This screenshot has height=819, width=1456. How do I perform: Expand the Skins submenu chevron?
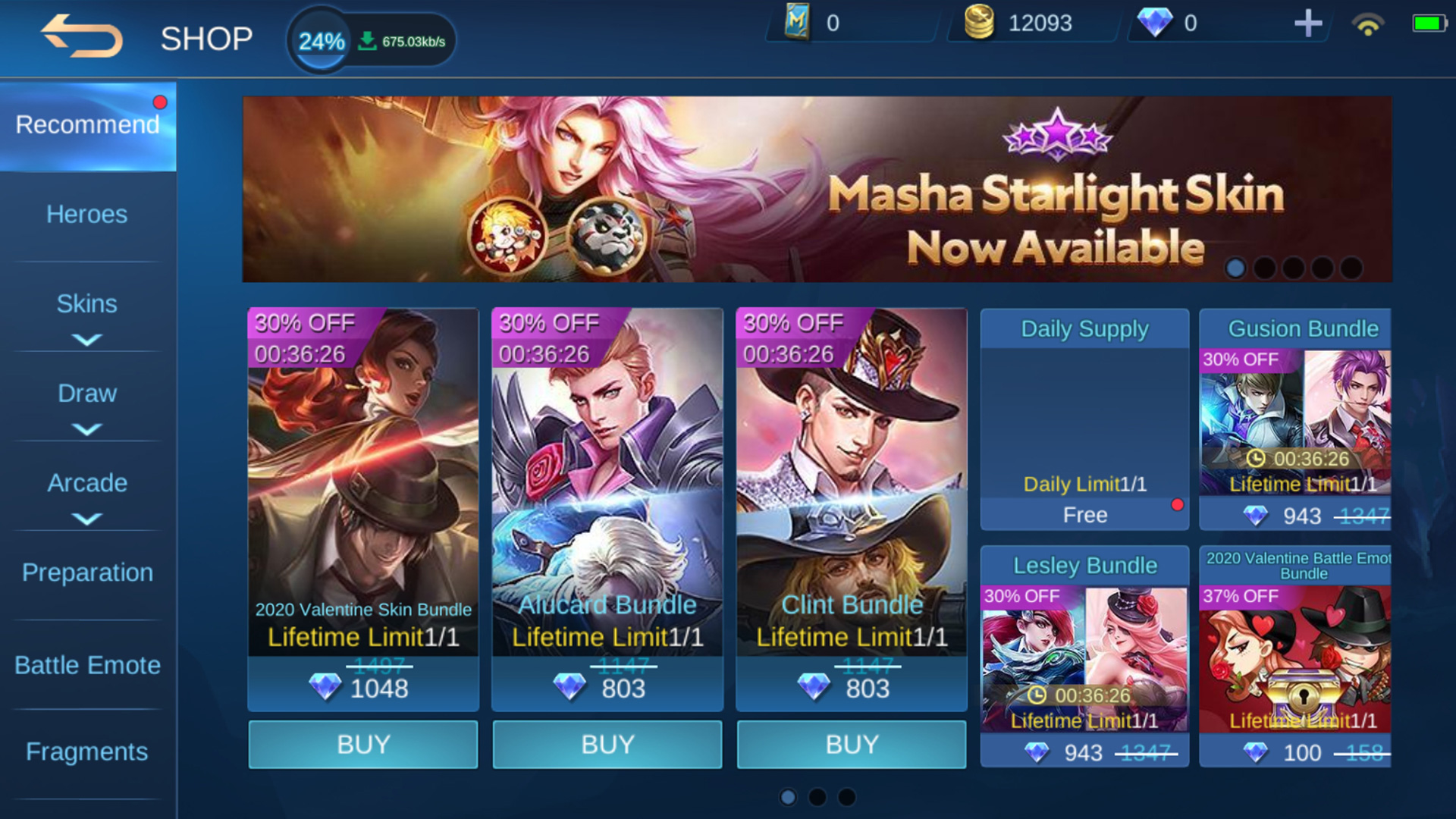click(87, 340)
